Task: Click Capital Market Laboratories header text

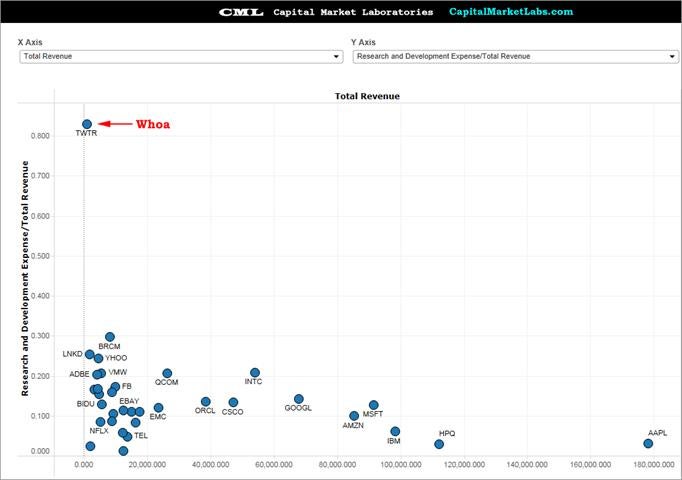Action: coord(353,12)
